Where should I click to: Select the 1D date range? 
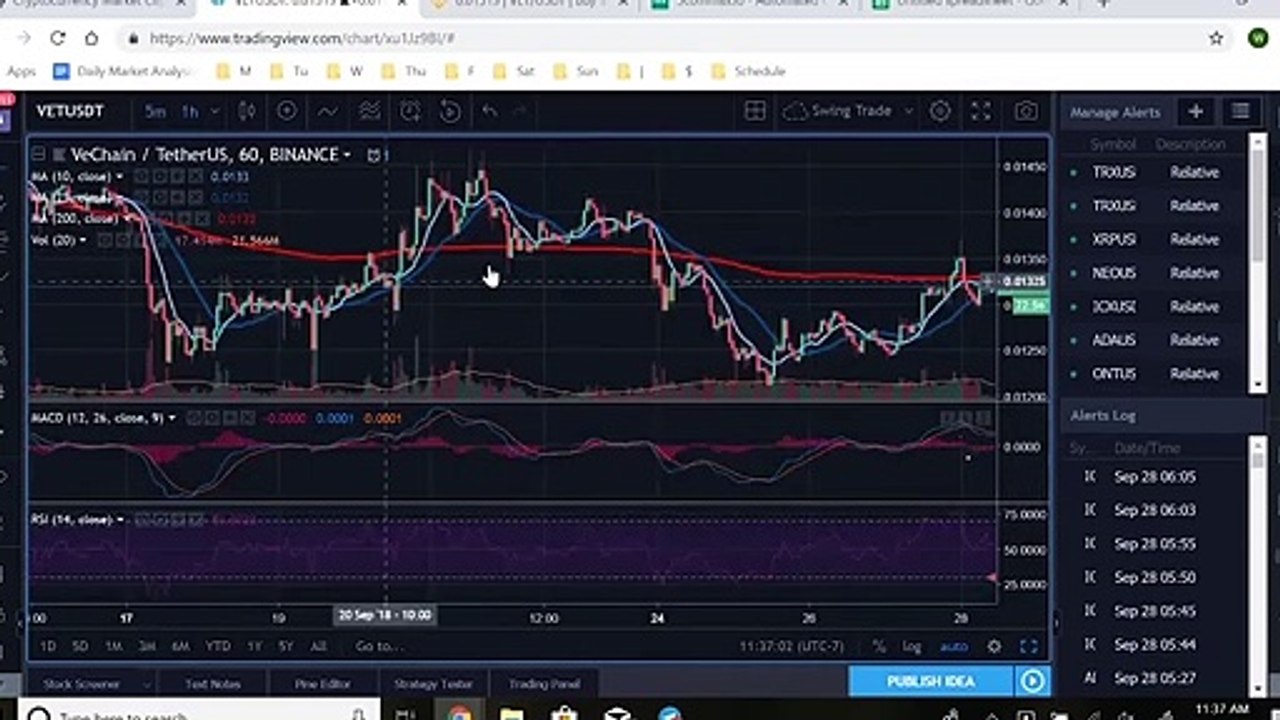[x=47, y=647]
